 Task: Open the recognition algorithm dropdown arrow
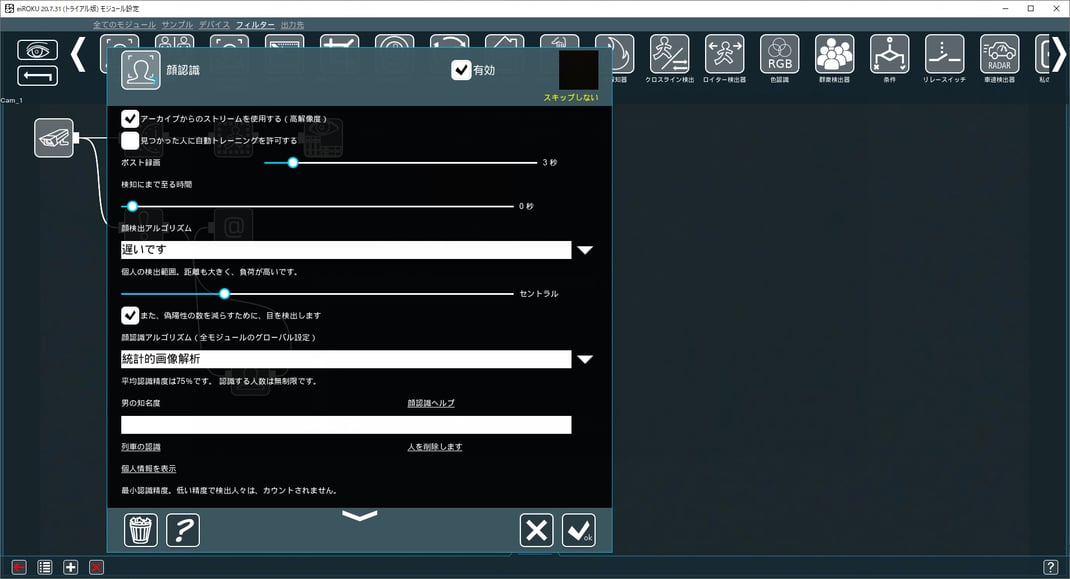click(585, 359)
